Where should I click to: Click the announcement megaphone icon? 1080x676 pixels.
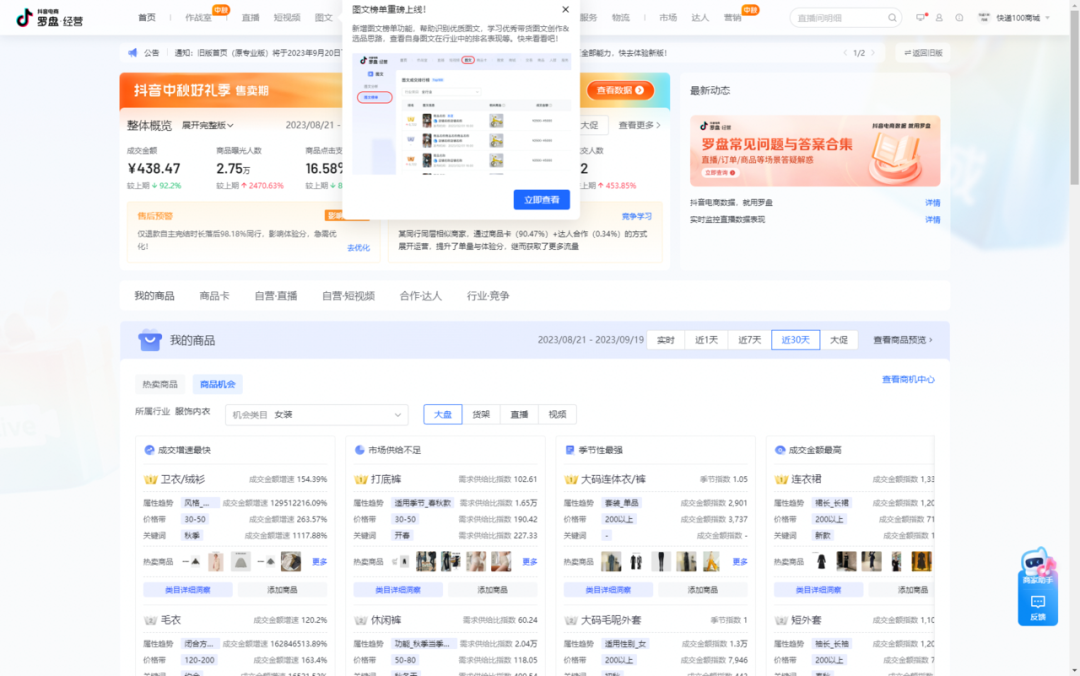[132, 52]
